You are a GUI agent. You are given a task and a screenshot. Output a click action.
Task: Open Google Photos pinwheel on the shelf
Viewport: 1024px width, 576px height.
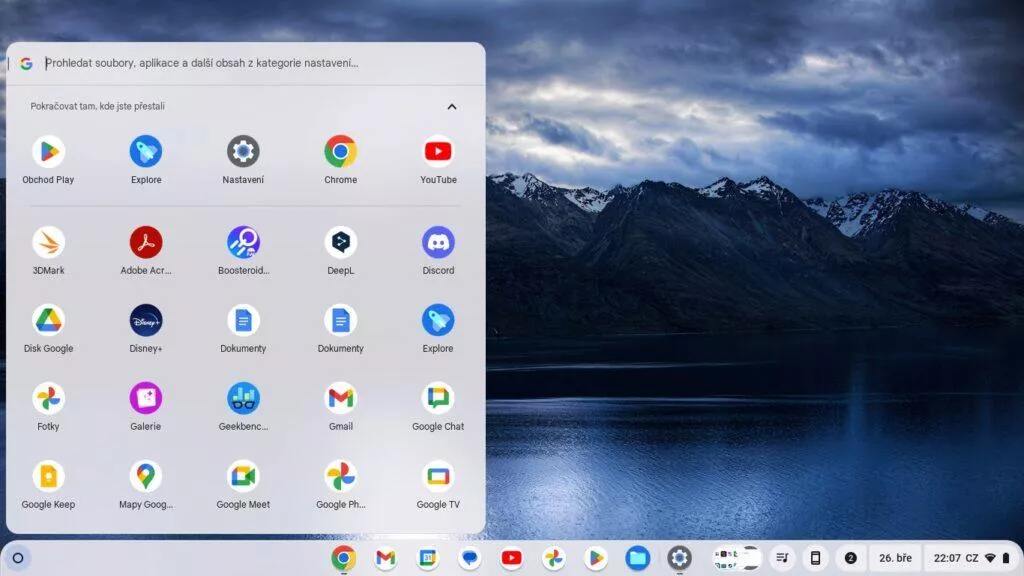(554, 558)
